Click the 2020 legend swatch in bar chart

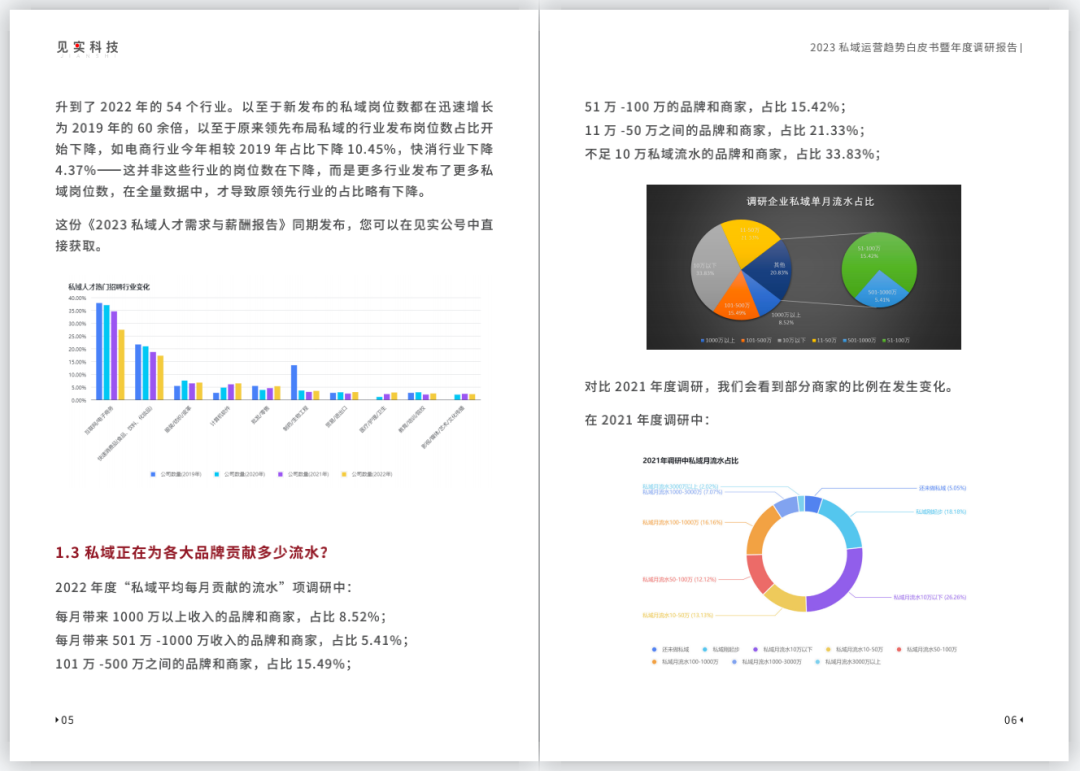click(216, 474)
